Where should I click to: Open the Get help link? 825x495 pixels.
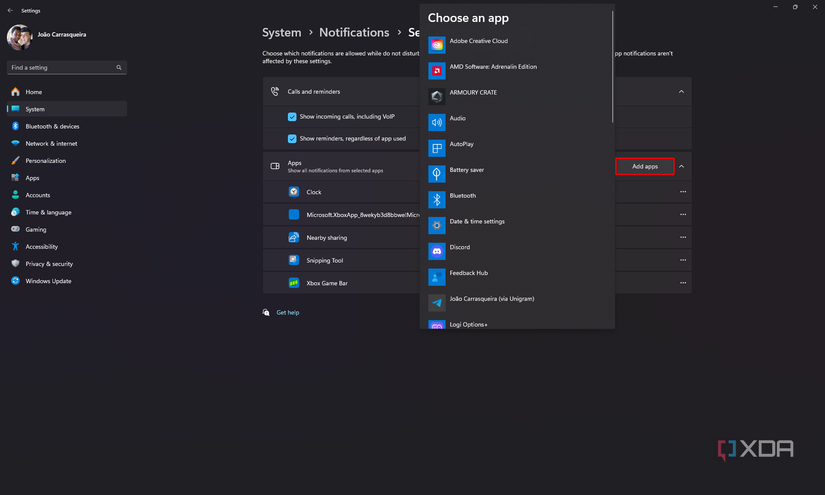(x=288, y=313)
